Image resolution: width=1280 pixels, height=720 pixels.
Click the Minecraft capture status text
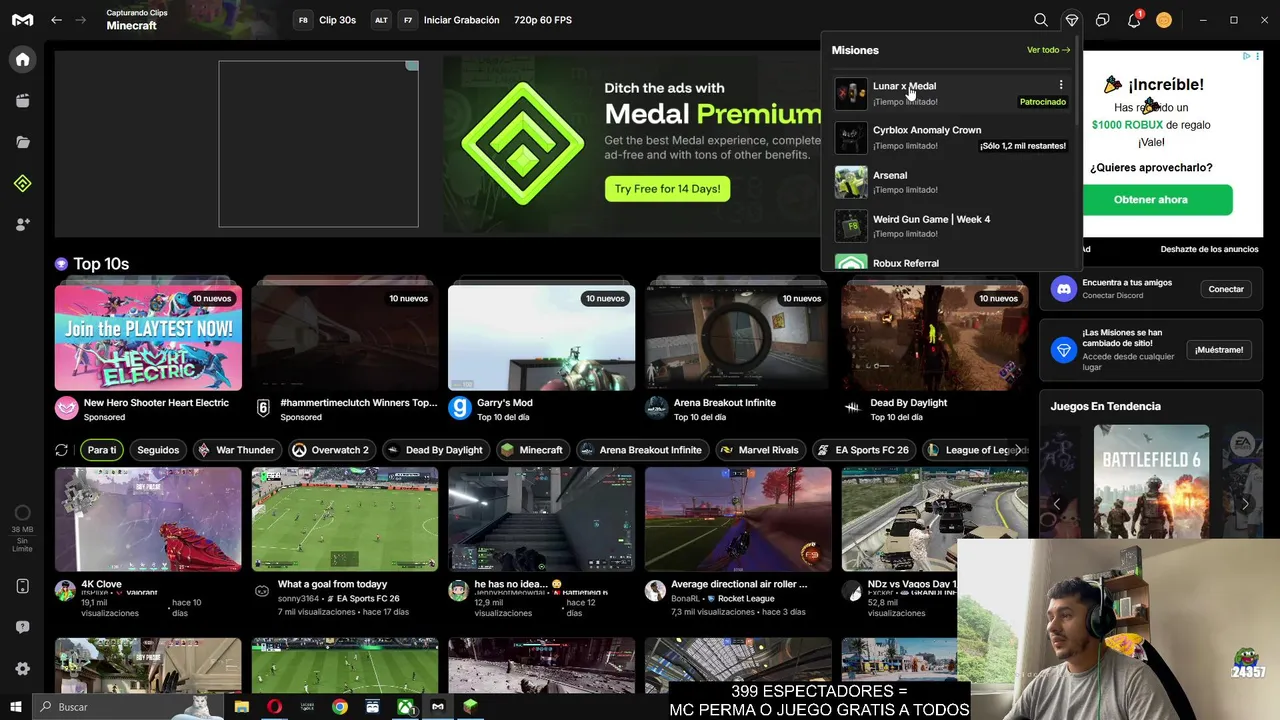coord(137,20)
